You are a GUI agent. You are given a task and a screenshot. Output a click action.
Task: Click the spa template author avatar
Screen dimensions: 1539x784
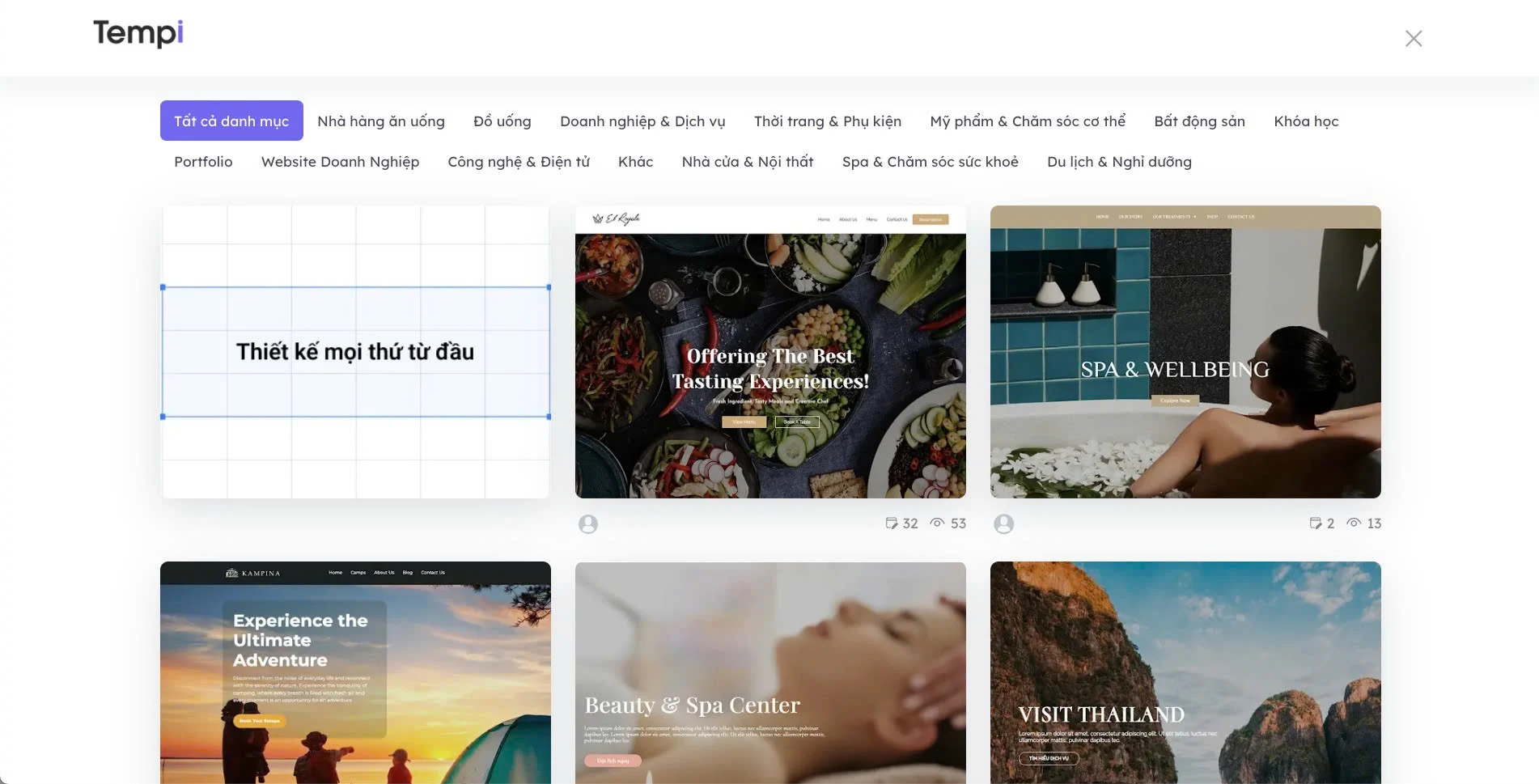(1003, 524)
